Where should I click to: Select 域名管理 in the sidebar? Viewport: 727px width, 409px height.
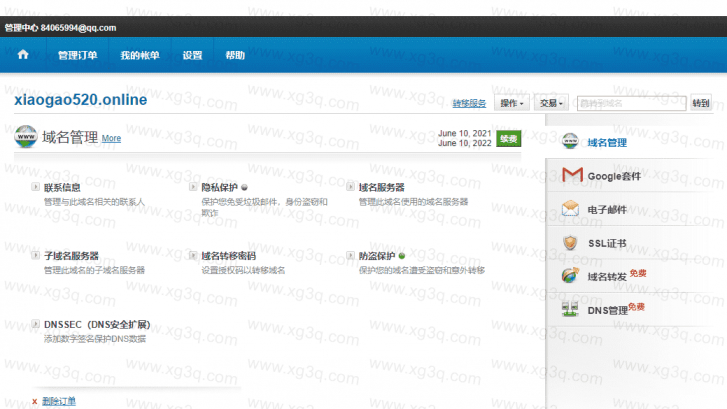[607, 142]
